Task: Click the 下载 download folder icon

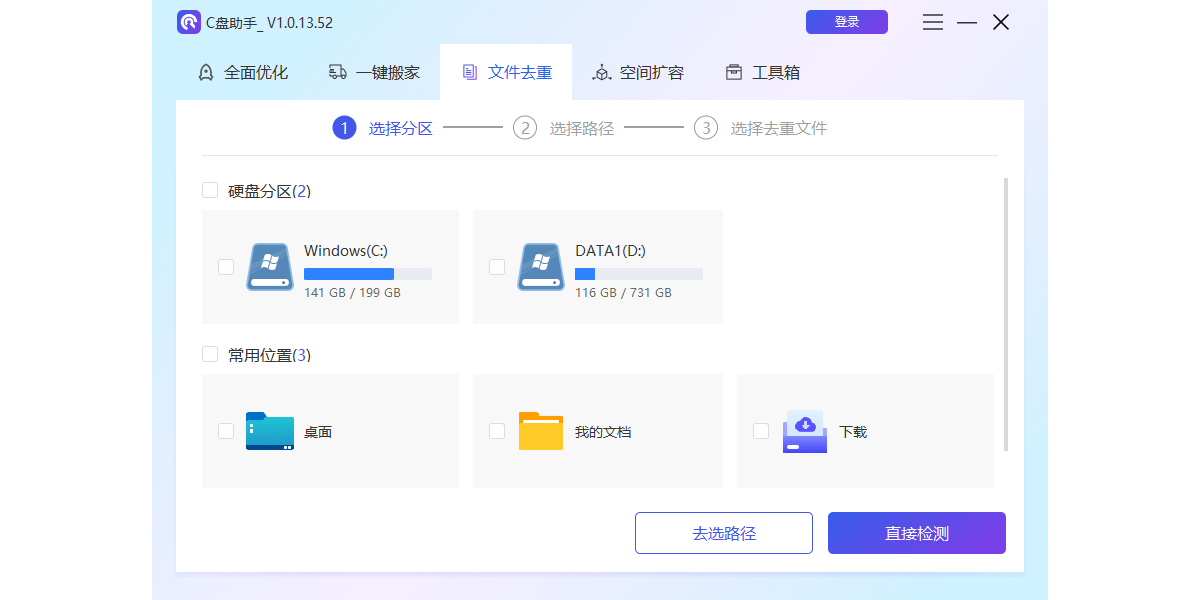Action: (x=804, y=430)
